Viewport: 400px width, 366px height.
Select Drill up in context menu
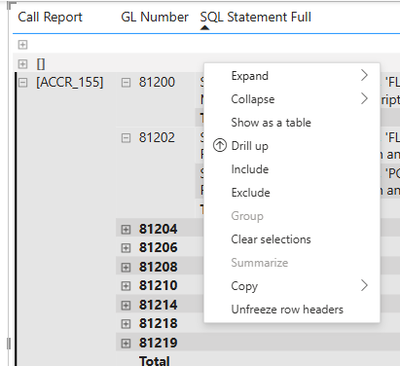[x=292, y=146]
